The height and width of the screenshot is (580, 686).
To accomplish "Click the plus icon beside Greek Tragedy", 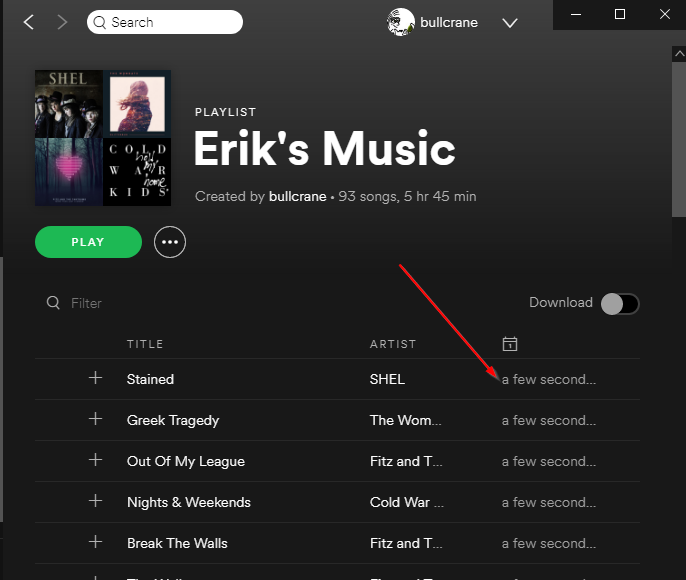I will click(95, 419).
